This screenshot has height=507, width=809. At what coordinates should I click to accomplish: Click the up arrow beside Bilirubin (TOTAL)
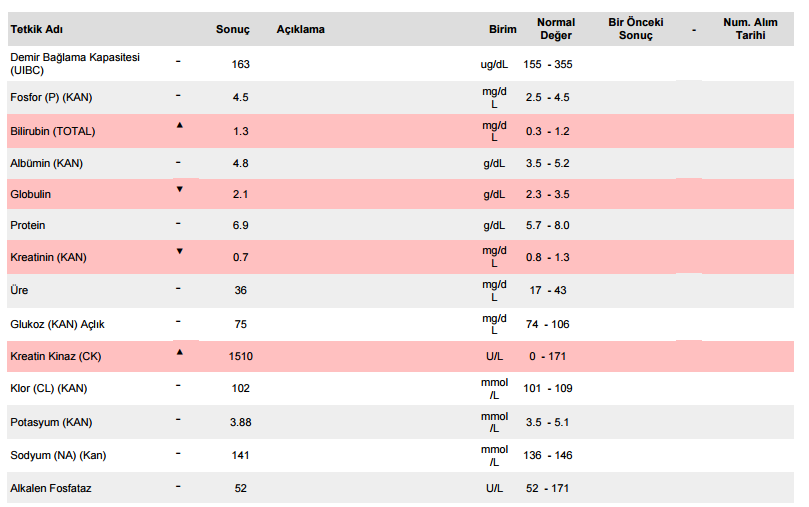click(x=180, y=125)
